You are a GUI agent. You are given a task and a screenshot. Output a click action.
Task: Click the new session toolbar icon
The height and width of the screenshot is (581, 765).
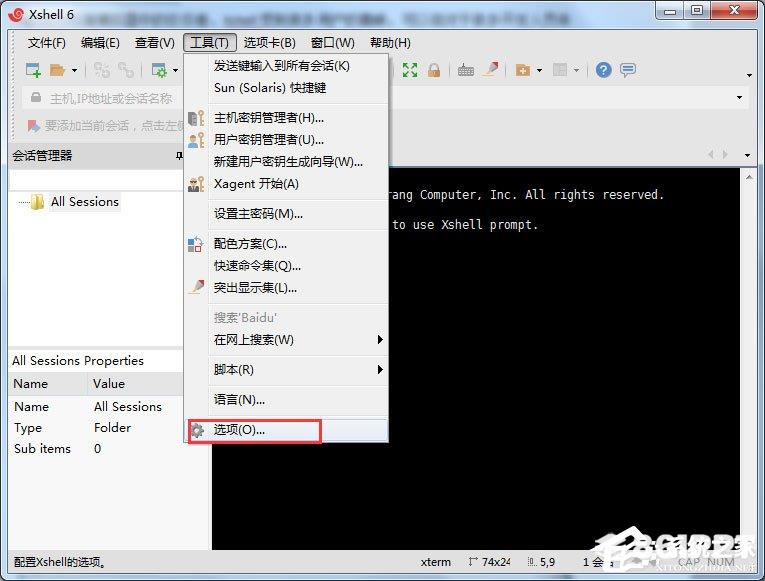pos(33,70)
